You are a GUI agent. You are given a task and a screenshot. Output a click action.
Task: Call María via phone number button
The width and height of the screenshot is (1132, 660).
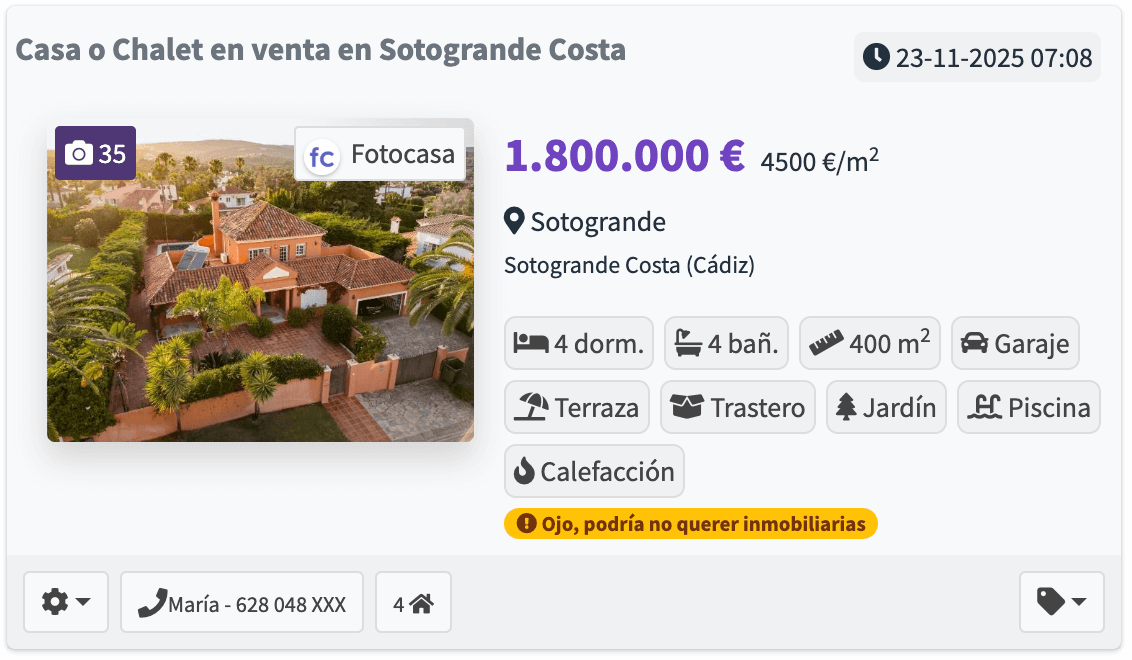(241, 603)
